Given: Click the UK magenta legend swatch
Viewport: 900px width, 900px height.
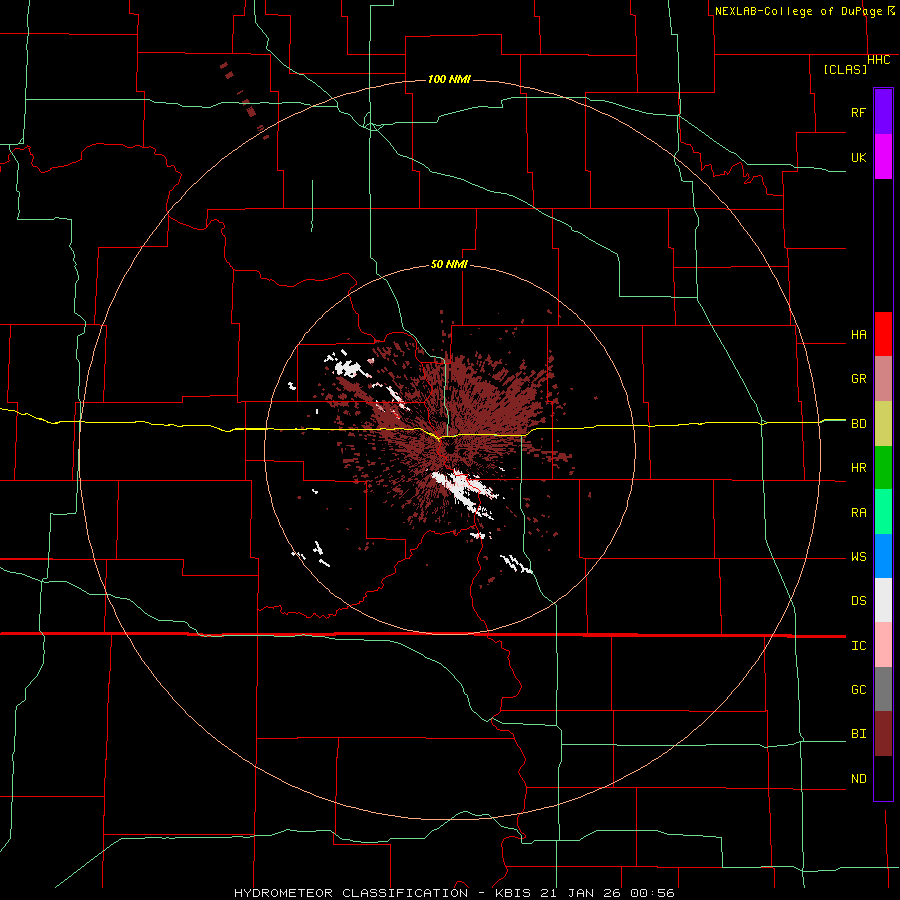Looking at the screenshot, I should pos(883,157).
